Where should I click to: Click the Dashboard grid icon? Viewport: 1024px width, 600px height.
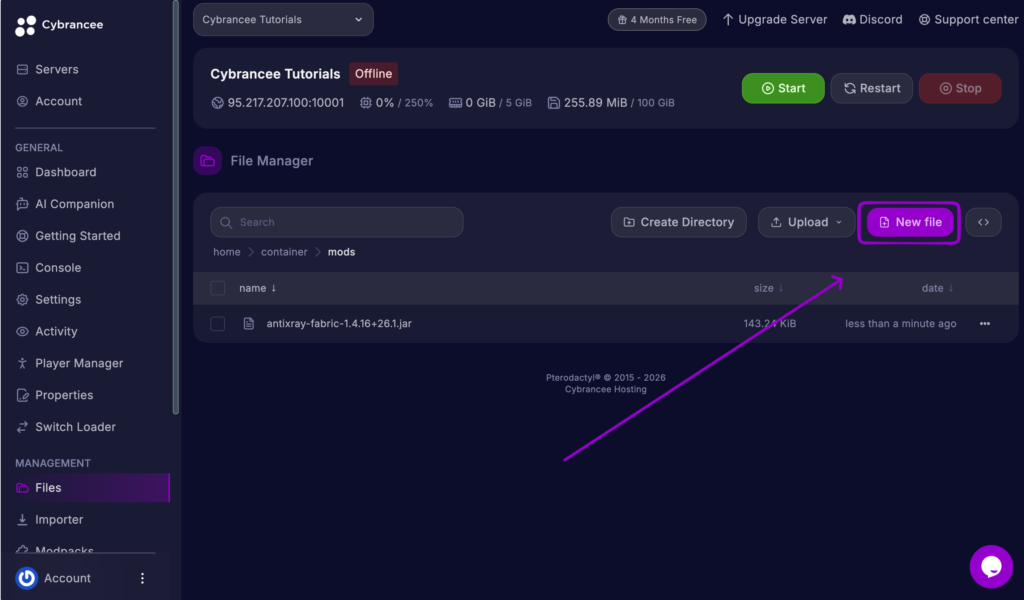(22, 172)
